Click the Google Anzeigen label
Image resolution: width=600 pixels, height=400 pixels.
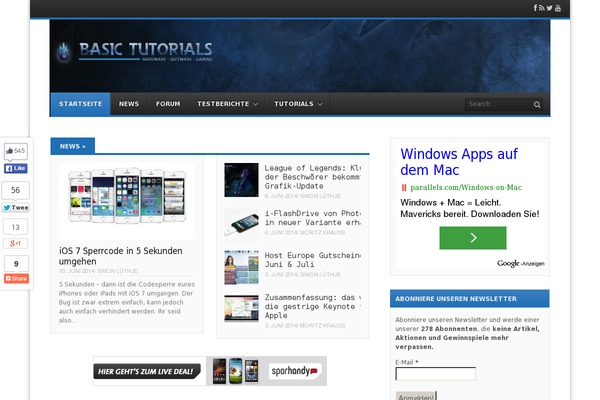point(520,263)
